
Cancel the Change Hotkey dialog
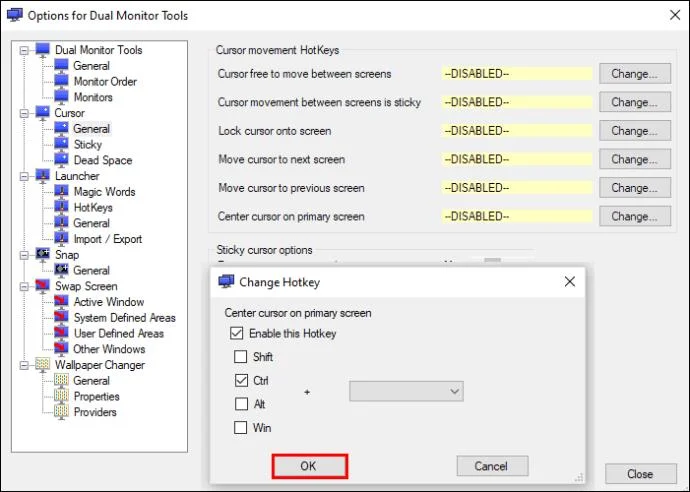492,466
